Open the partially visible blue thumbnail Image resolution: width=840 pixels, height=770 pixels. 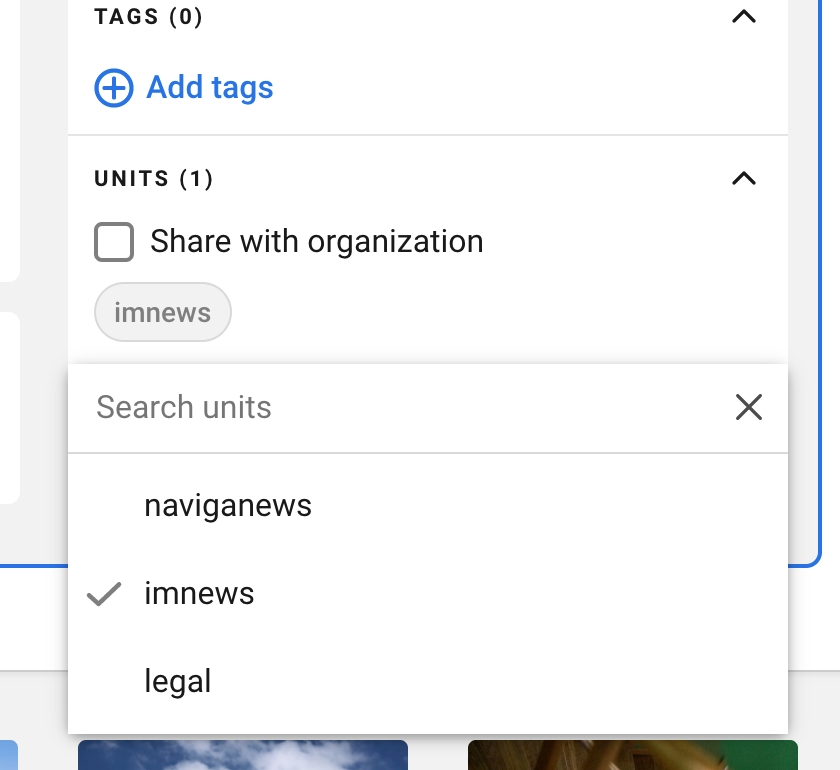coord(8,755)
